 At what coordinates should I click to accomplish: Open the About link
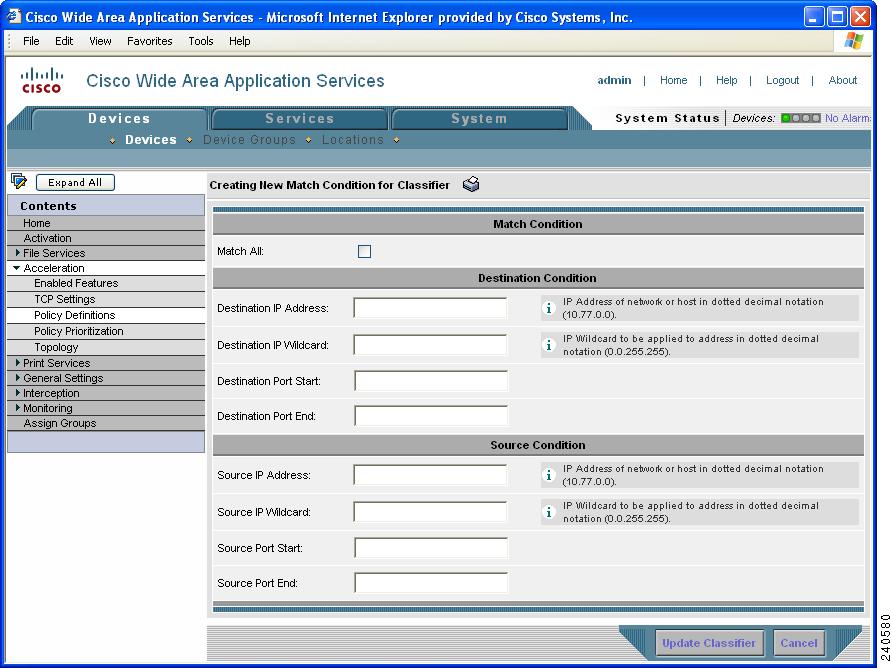(843, 80)
